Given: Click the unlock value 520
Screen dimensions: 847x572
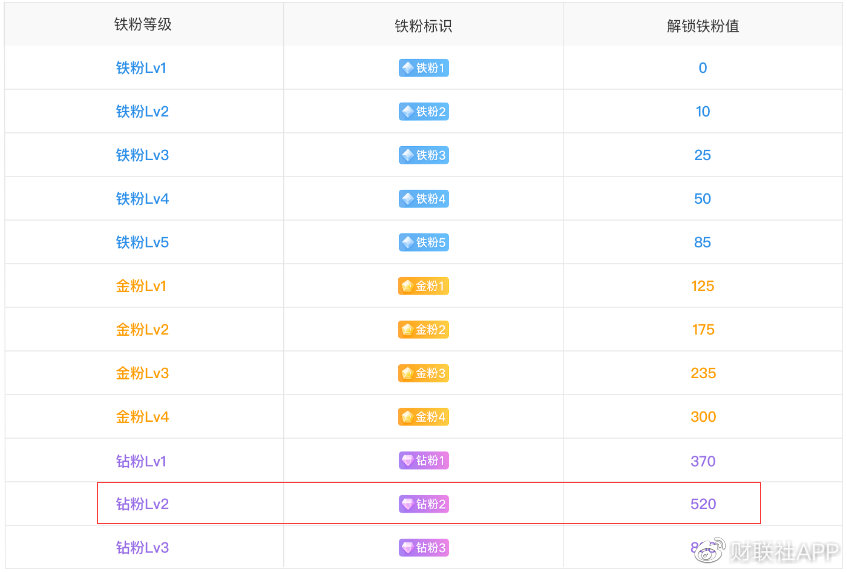Looking at the screenshot, I should pyautogui.click(x=703, y=504).
